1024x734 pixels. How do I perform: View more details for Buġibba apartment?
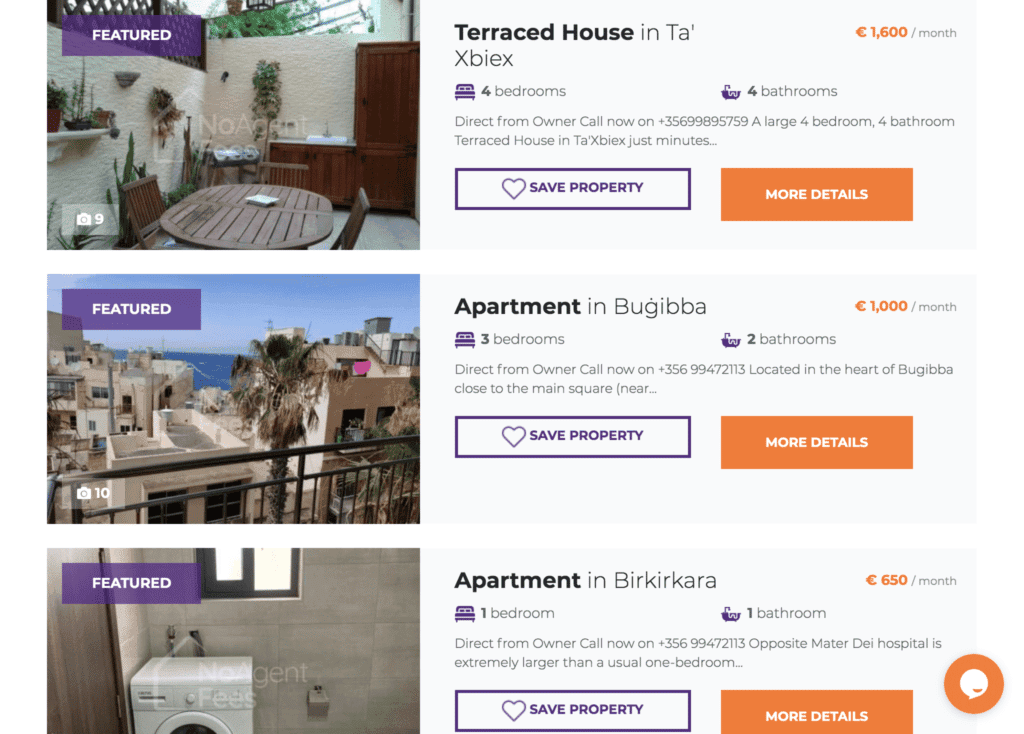tap(816, 442)
